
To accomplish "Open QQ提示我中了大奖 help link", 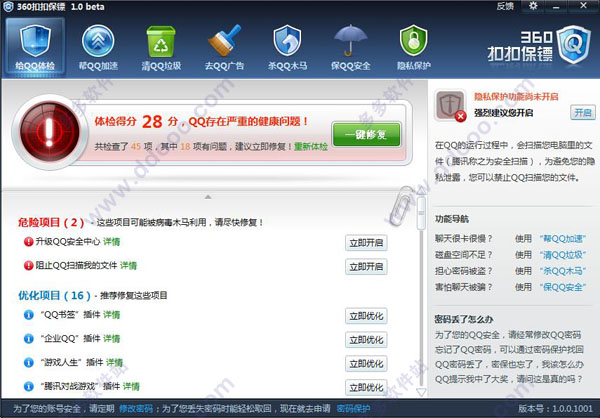I will pos(509,379).
